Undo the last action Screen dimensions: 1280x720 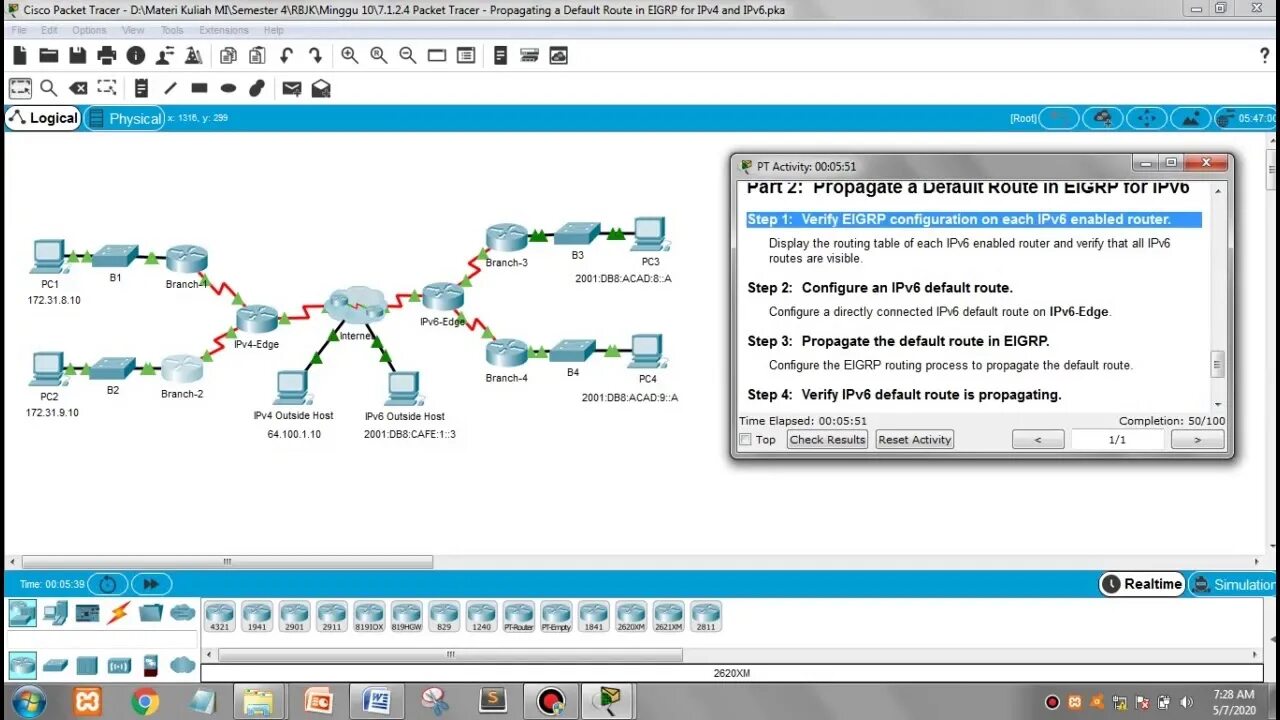click(286, 55)
